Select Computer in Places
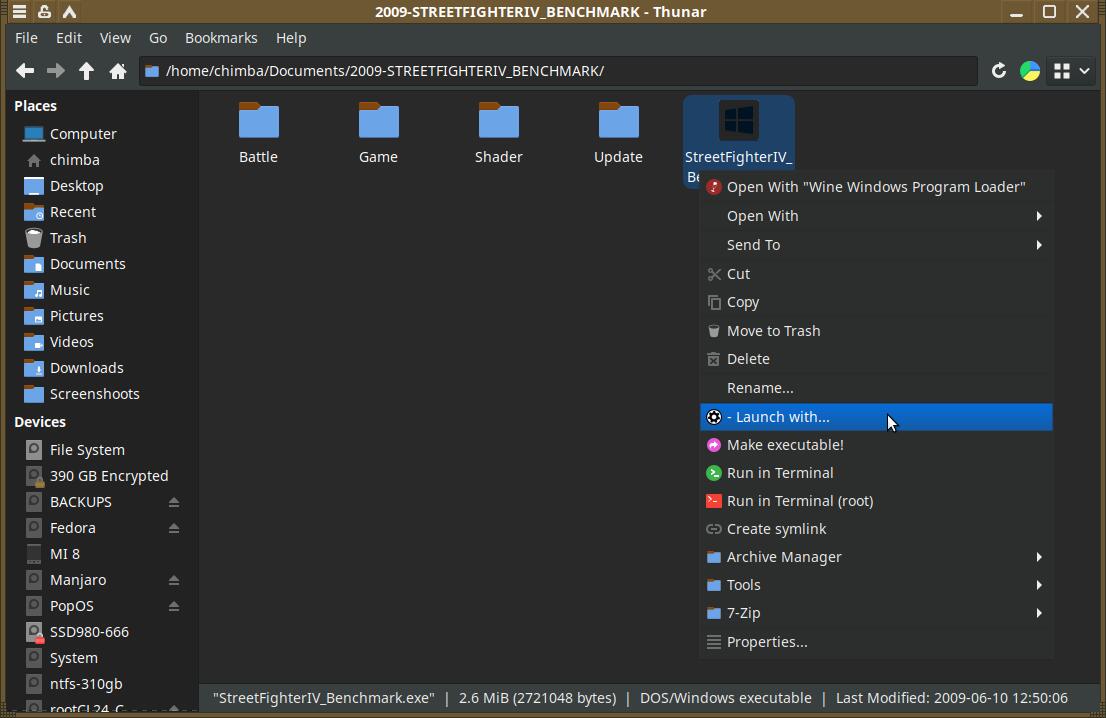Image resolution: width=1106 pixels, height=718 pixels. click(100, 134)
